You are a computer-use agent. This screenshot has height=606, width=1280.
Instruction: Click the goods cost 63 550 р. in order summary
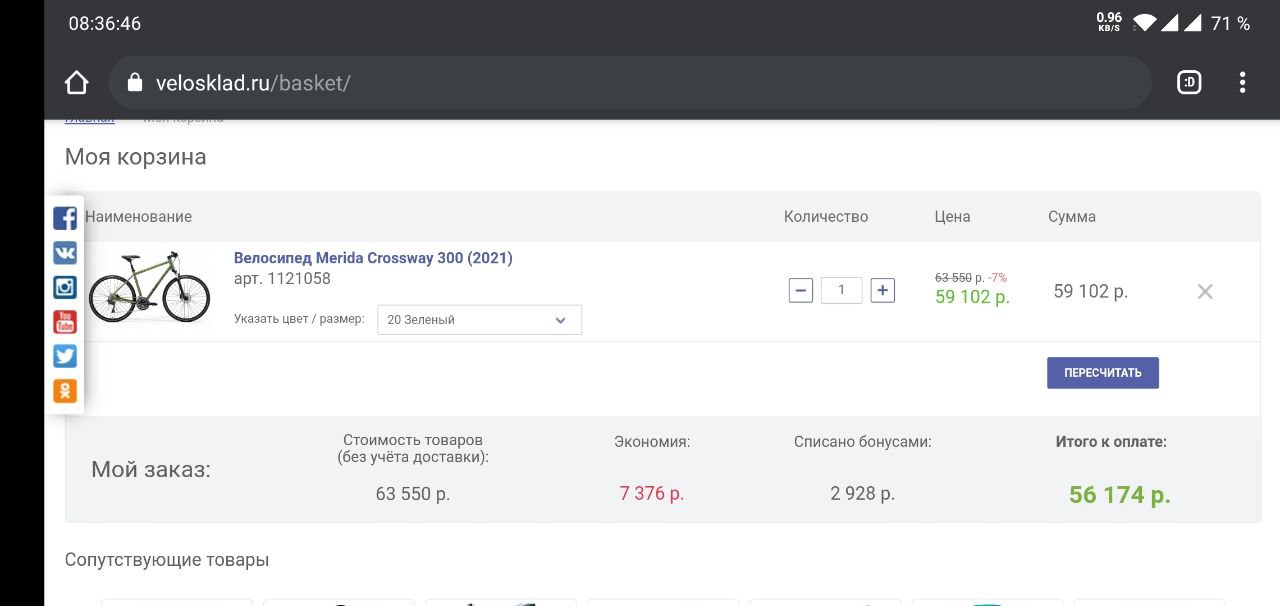pos(413,493)
